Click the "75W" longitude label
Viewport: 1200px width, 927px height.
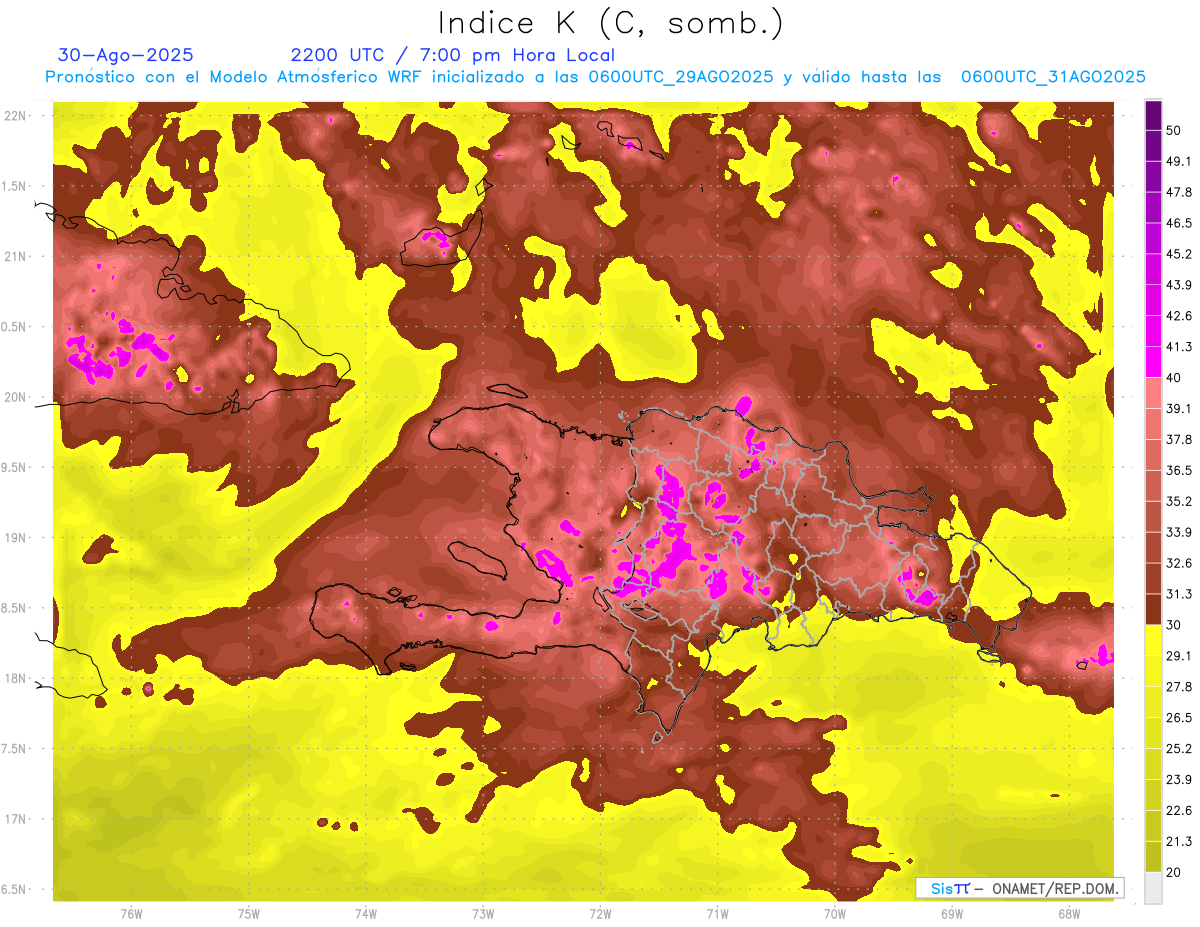tap(249, 914)
